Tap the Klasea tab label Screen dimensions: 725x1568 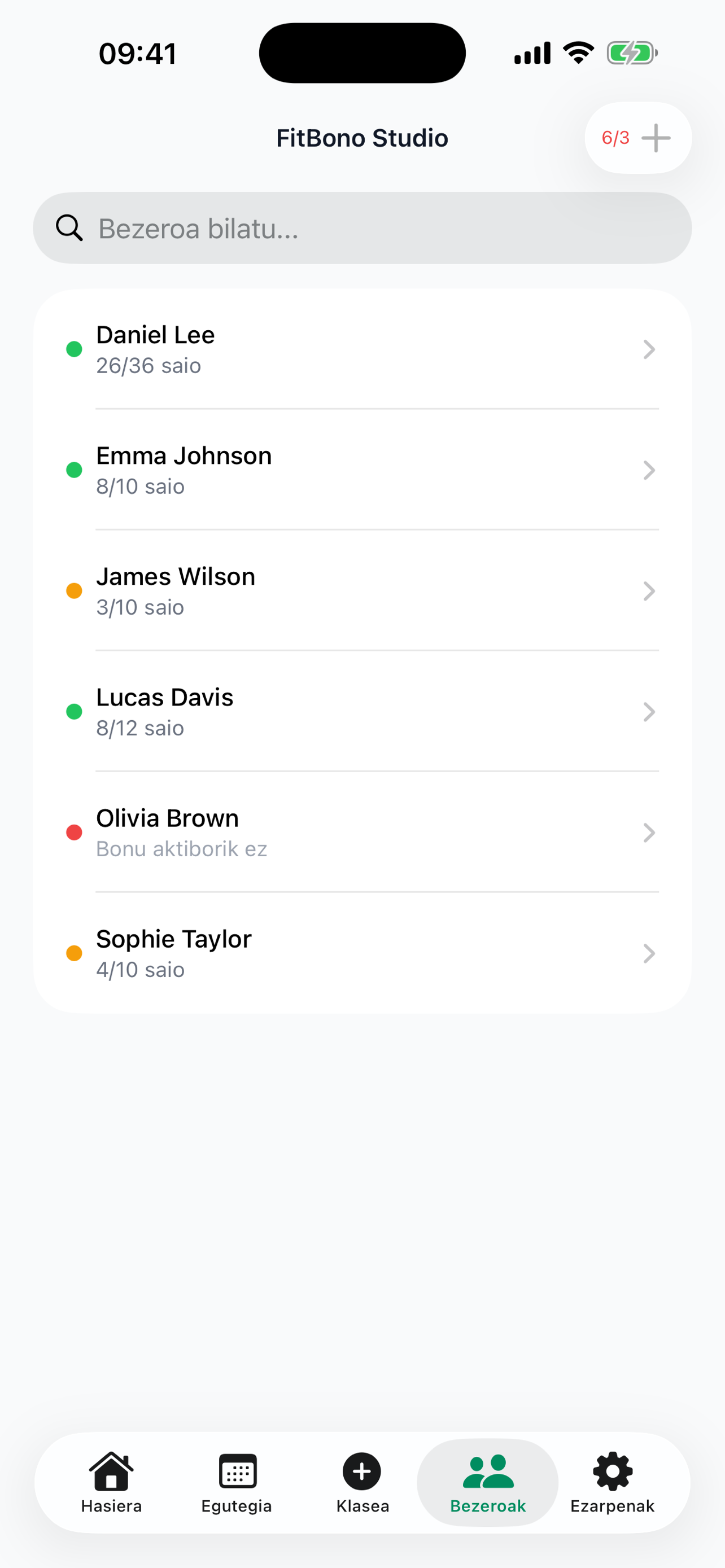pyautogui.click(x=362, y=1506)
